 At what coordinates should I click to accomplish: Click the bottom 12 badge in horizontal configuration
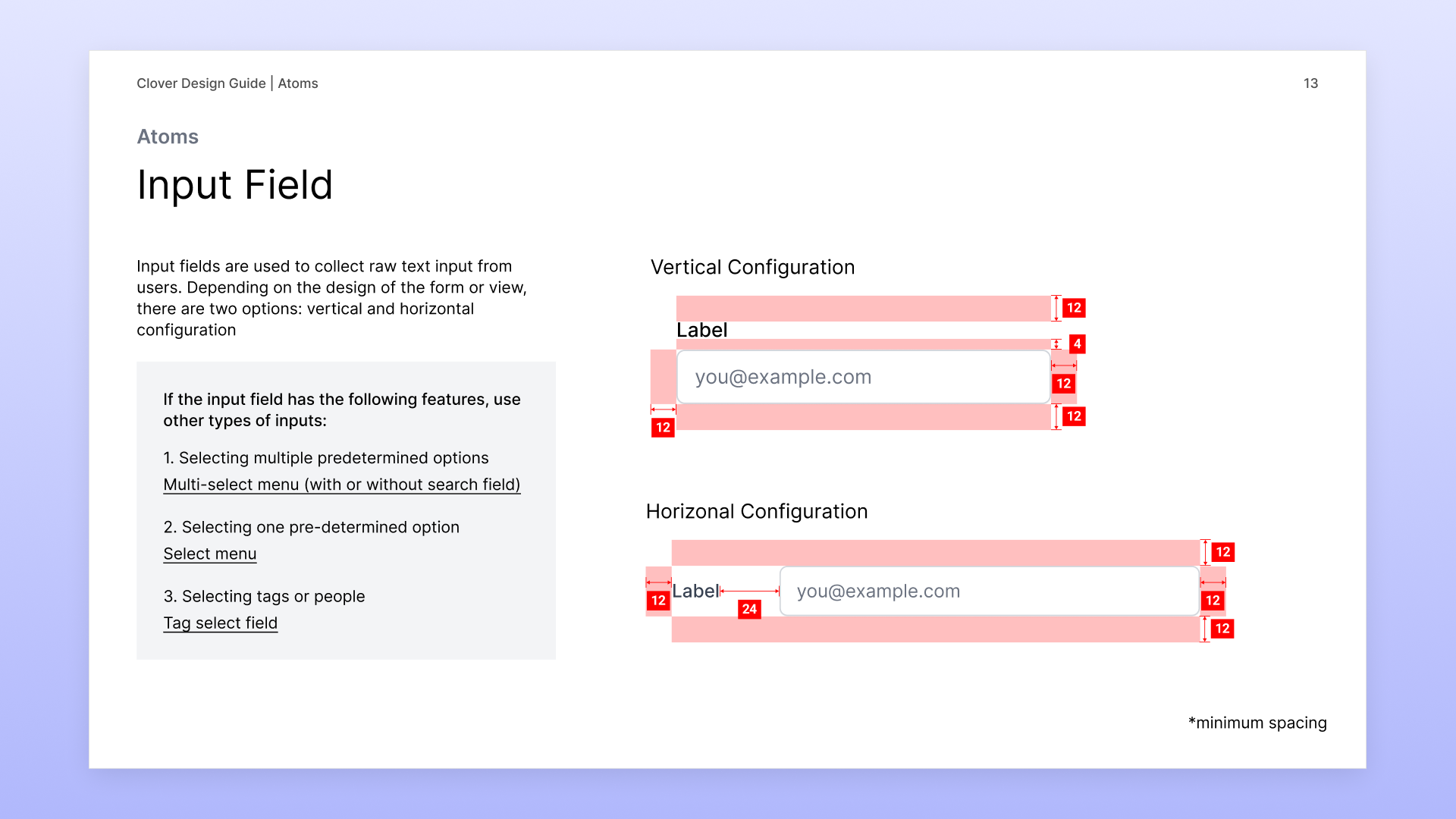(1222, 629)
